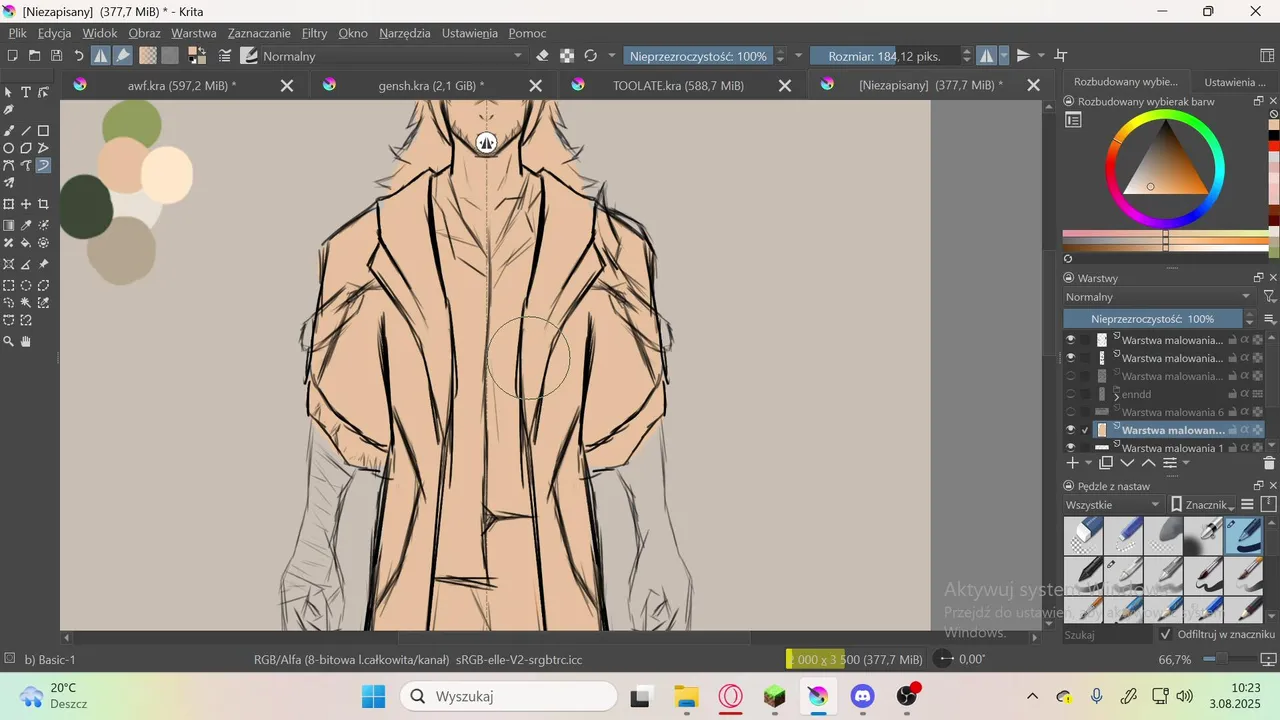Toggle eraser mode
The width and height of the screenshot is (1280, 720).
pyautogui.click(x=542, y=56)
